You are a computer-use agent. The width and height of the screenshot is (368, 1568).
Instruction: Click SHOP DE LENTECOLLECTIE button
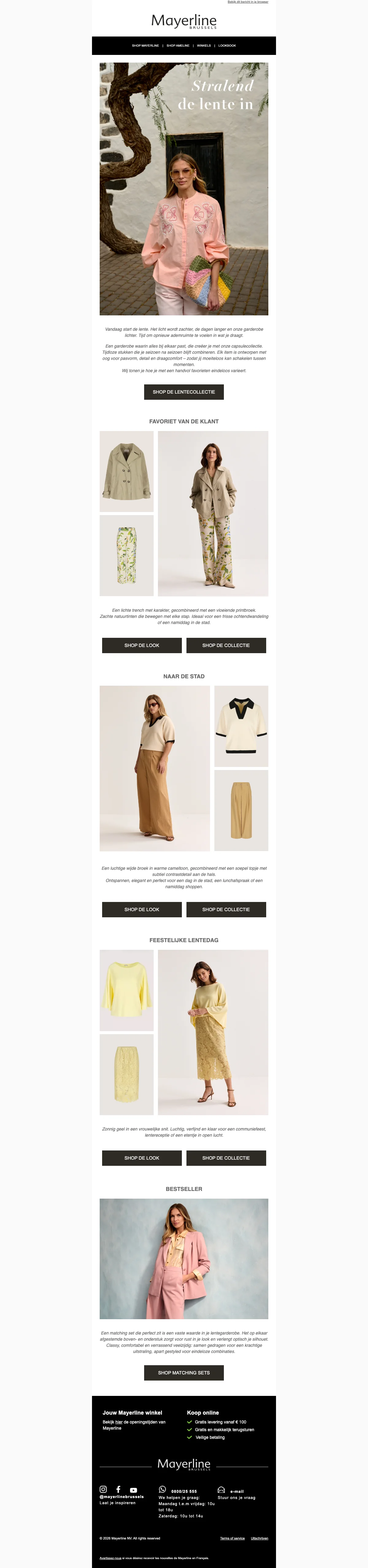coord(184,392)
